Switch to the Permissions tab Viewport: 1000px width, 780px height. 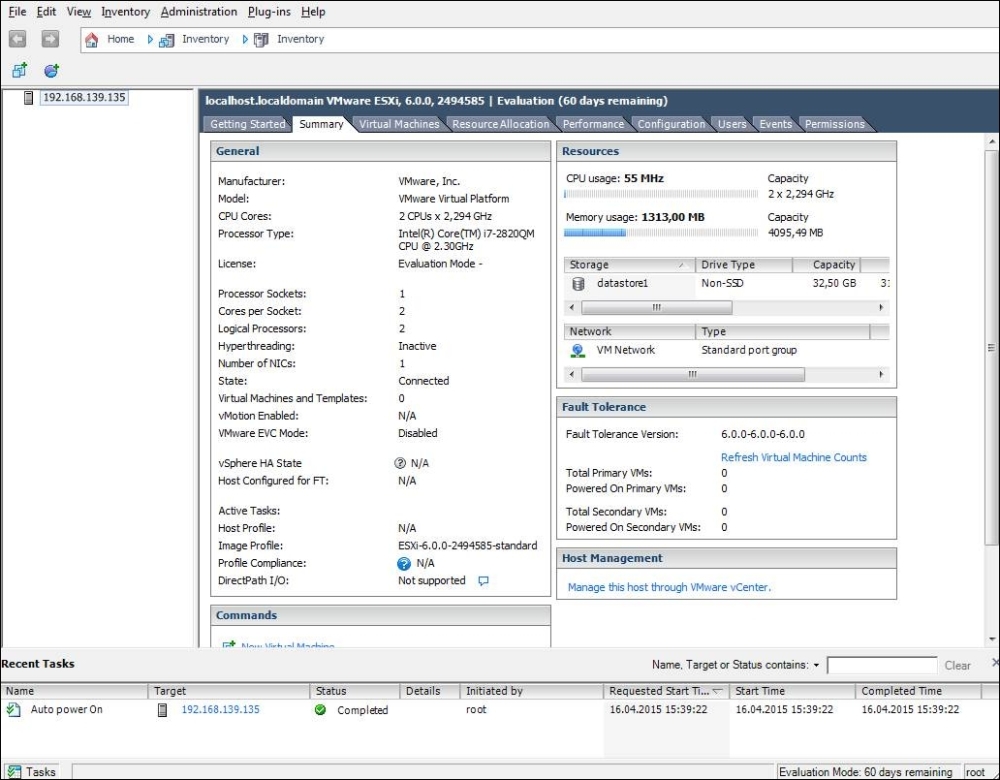(835, 124)
